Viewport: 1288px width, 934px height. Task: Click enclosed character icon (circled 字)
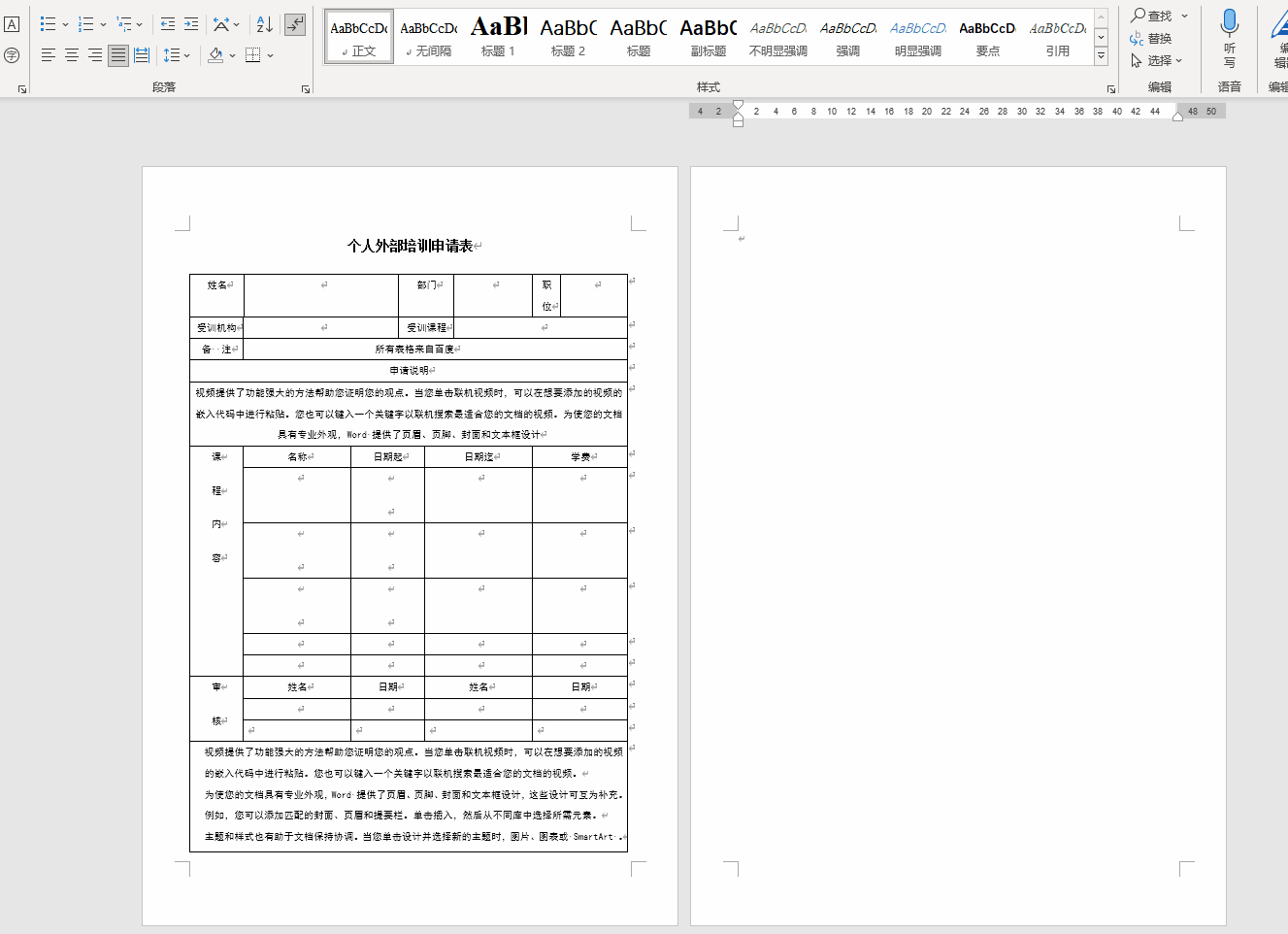tap(12, 55)
